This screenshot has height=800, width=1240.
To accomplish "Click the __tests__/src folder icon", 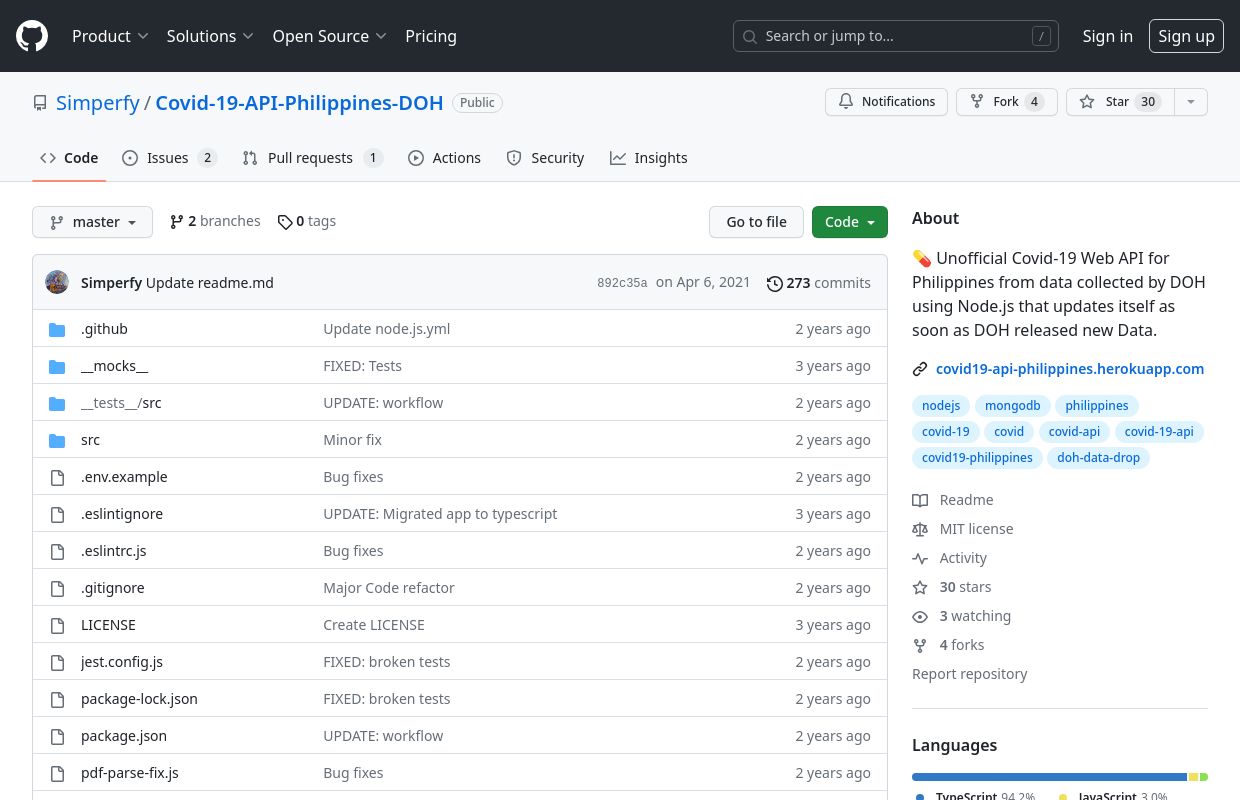I will point(57,403).
